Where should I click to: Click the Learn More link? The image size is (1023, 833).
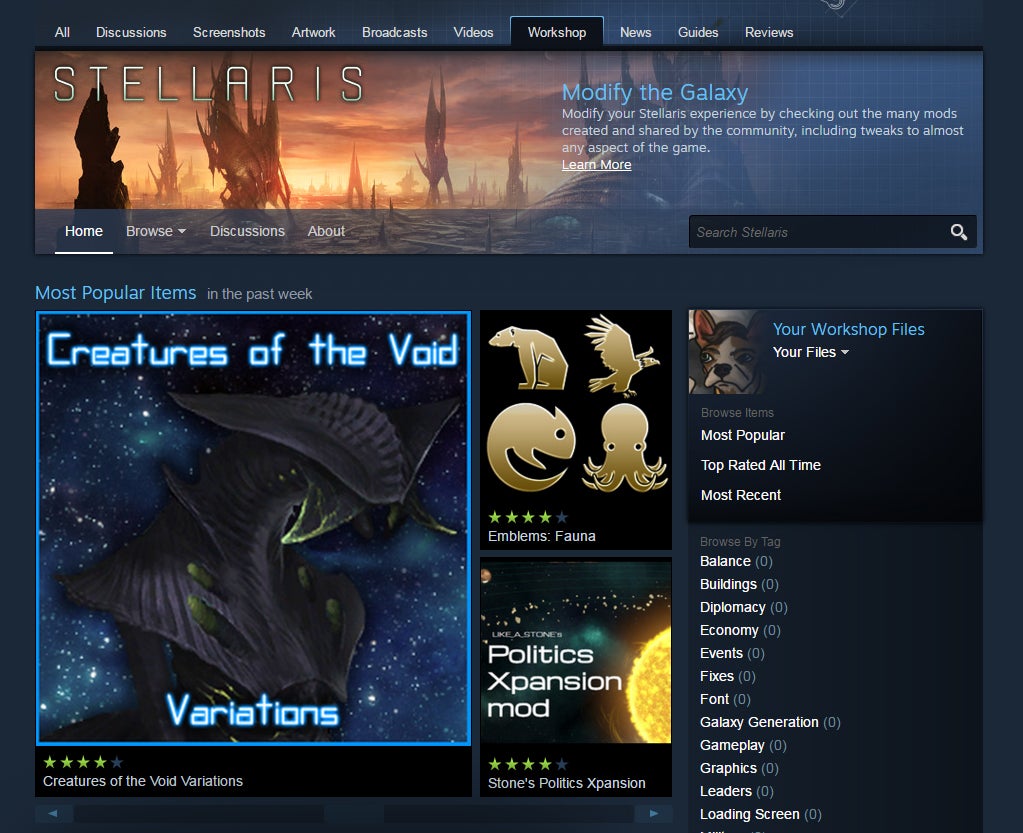[x=596, y=164]
